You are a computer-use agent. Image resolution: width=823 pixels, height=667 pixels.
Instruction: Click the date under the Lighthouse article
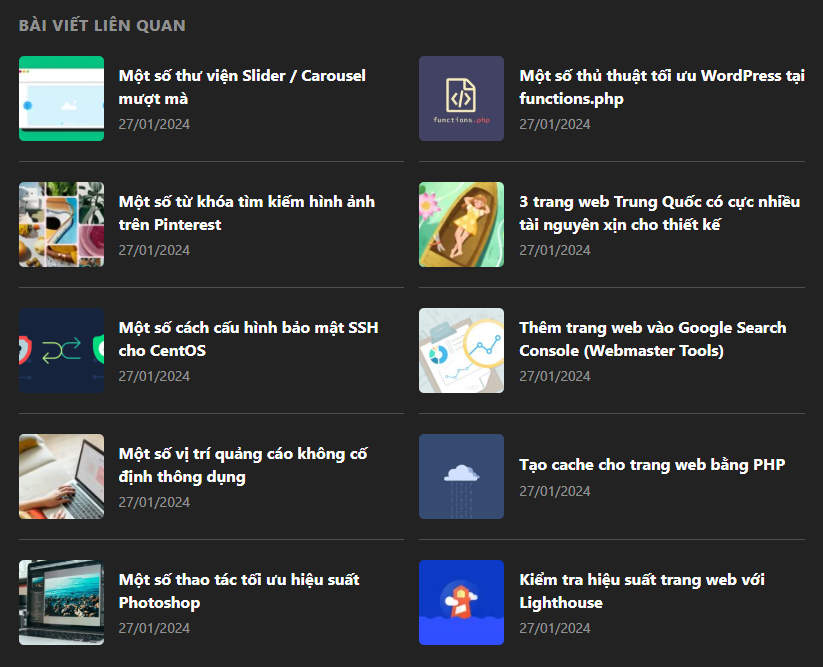[555, 628]
